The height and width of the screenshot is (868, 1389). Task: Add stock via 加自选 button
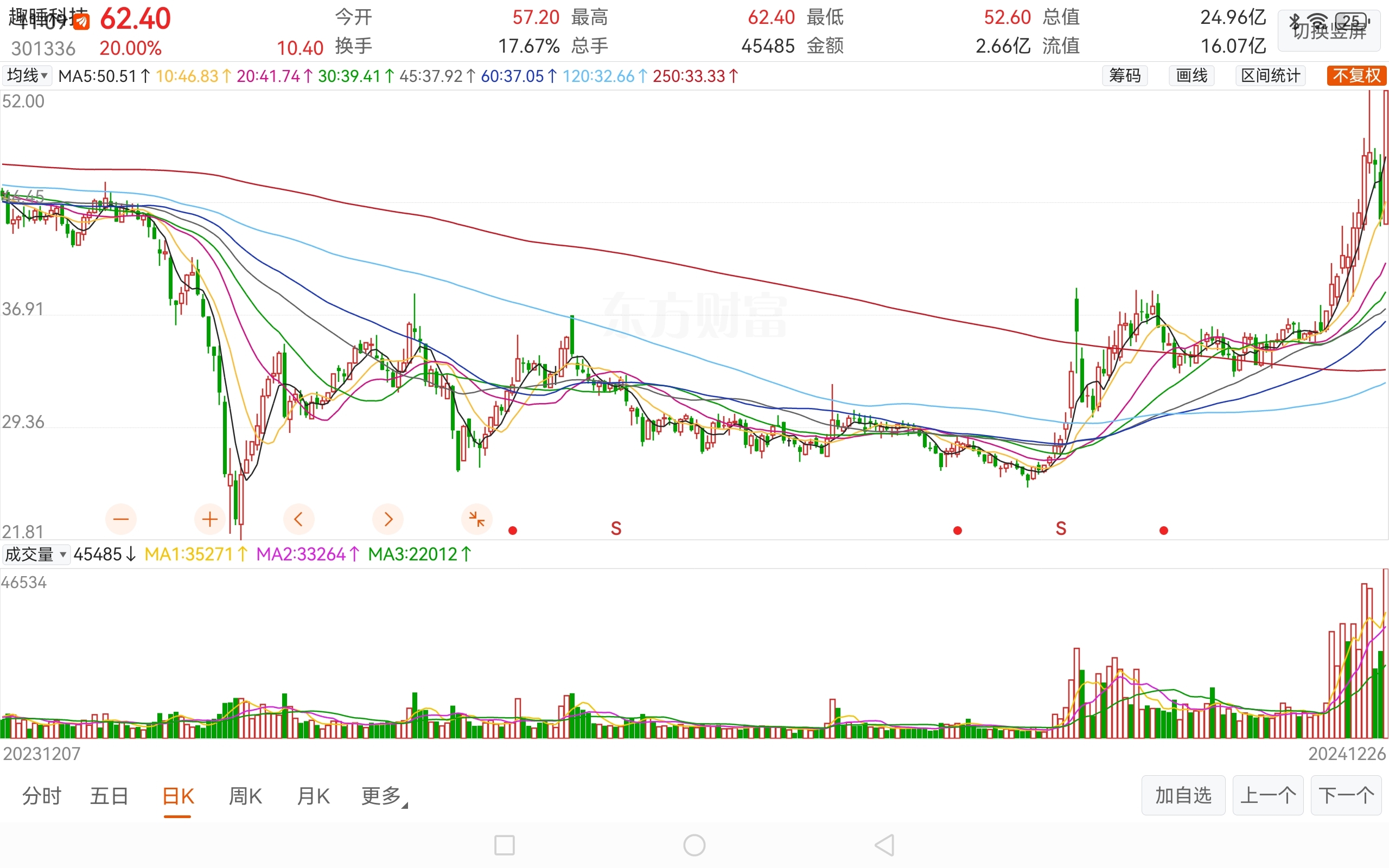coord(1182,796)
